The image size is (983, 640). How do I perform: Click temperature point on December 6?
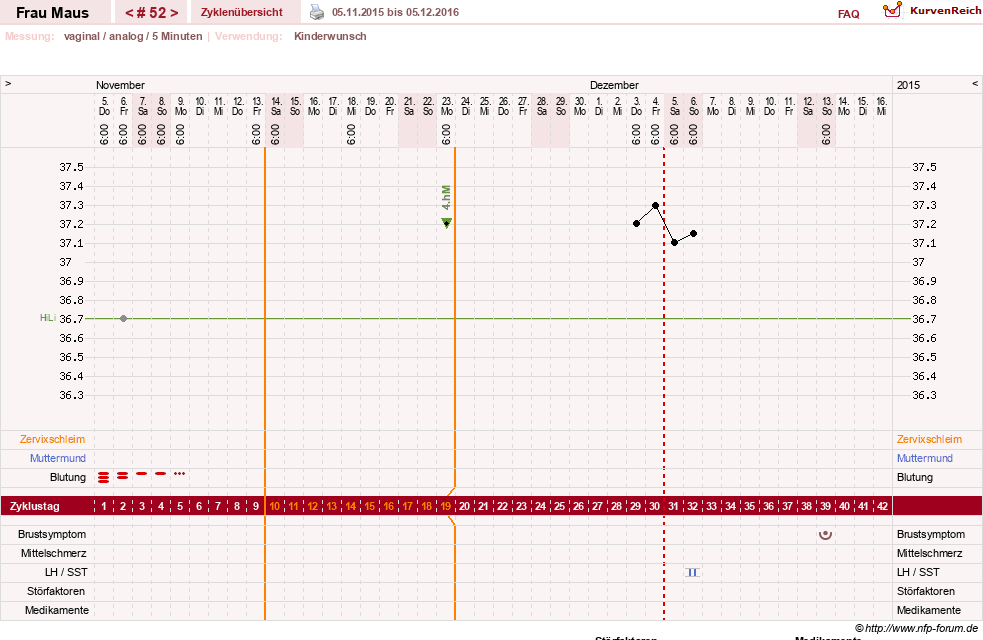coord(693,233)
